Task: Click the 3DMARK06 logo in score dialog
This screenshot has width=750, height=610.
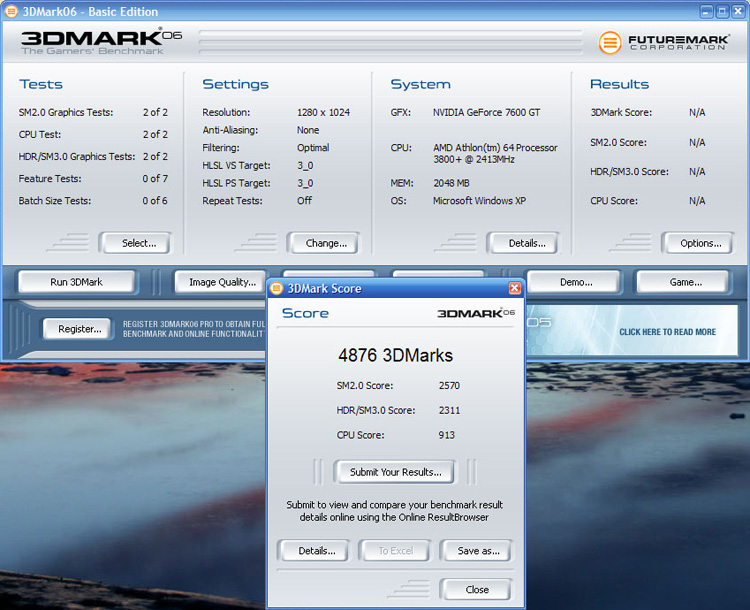Action: click(x=476, y=313)
